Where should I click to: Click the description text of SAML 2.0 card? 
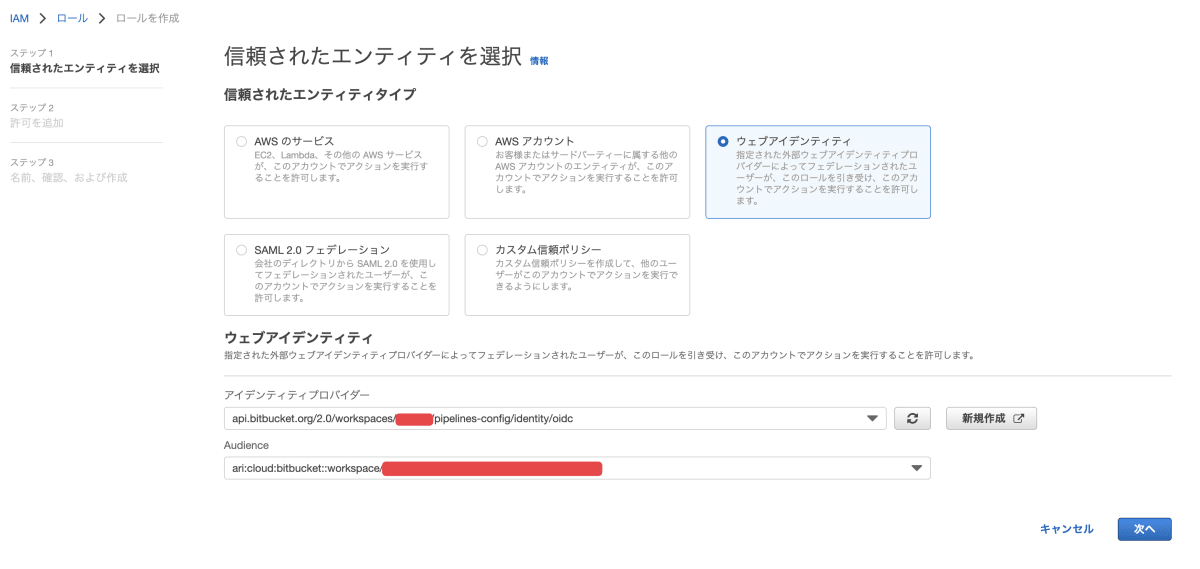(346, 280)
